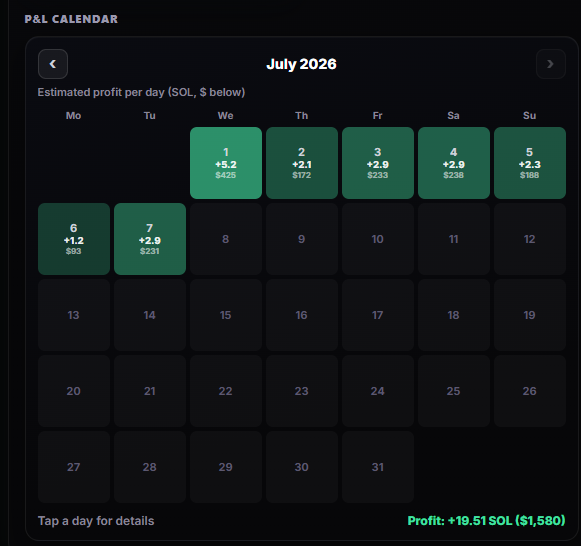Click the day 17 cell
Screen dimensions: 581x546
tap(378, 315)
